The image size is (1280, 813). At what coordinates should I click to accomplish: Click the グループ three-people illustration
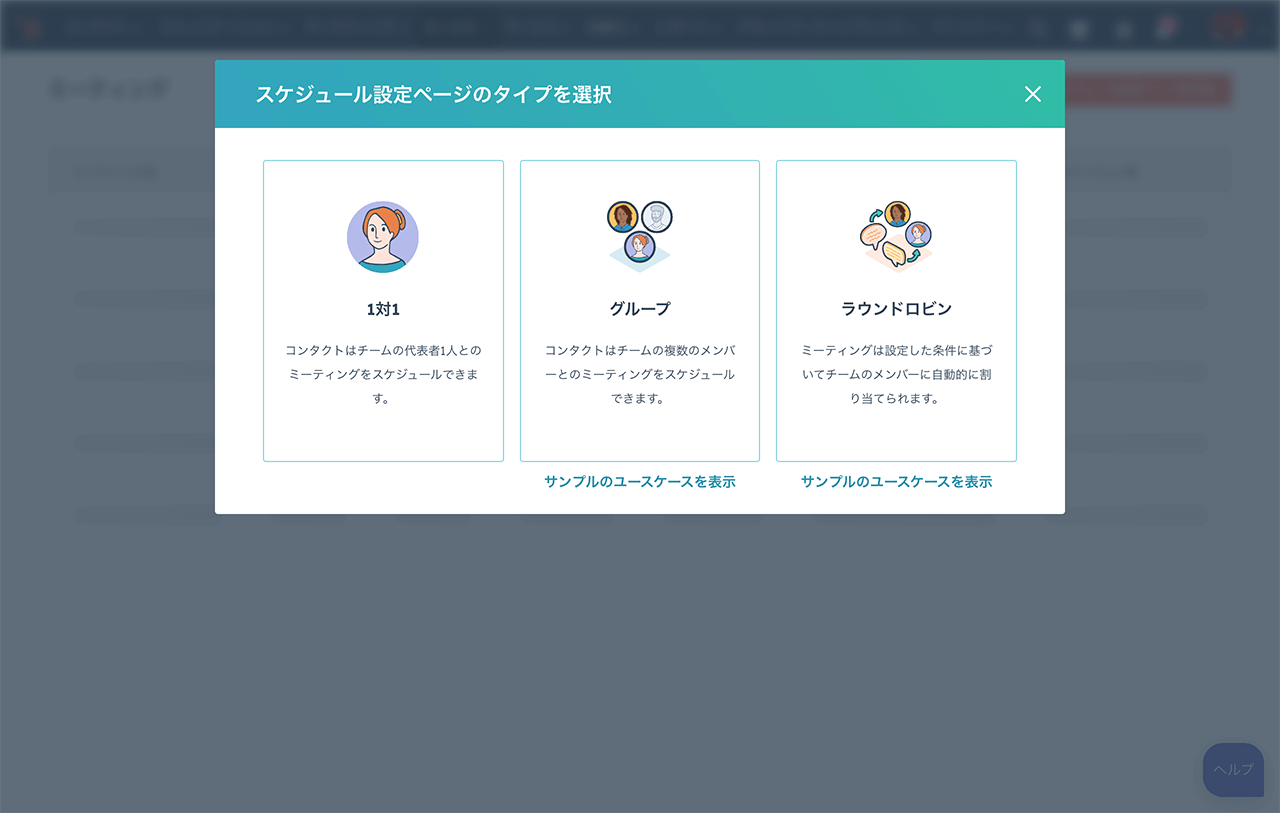click(640, 236)
